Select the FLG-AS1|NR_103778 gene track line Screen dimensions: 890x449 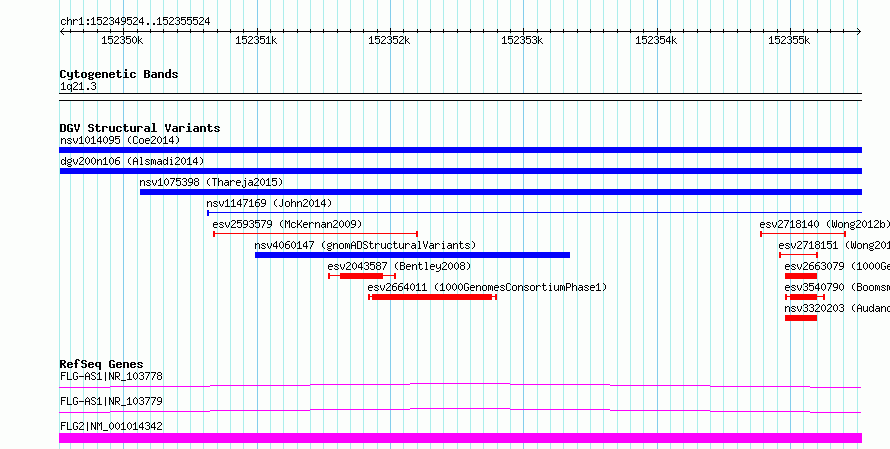(x=460, y=385)
